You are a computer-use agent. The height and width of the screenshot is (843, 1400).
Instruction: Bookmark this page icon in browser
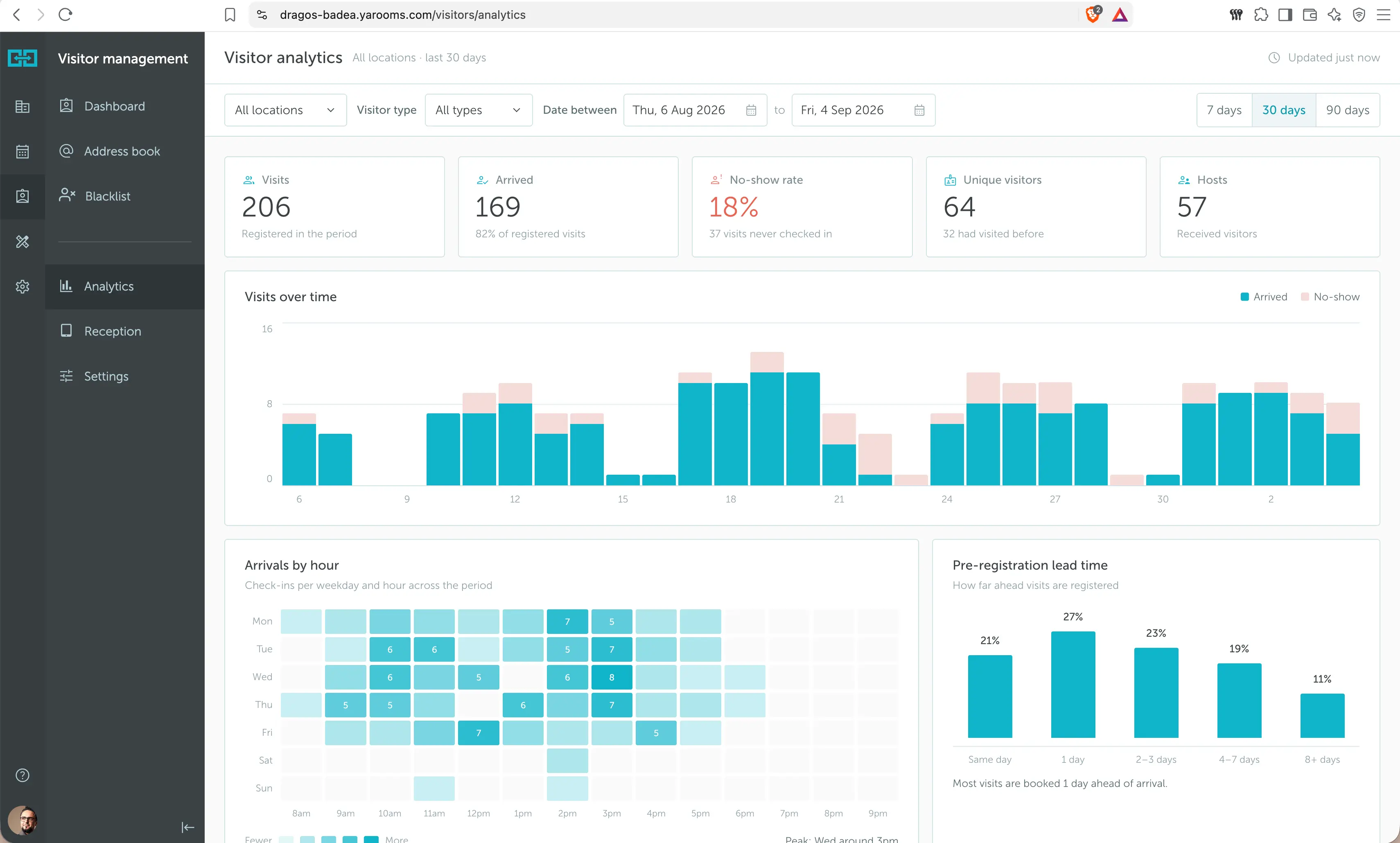point(230,15)
